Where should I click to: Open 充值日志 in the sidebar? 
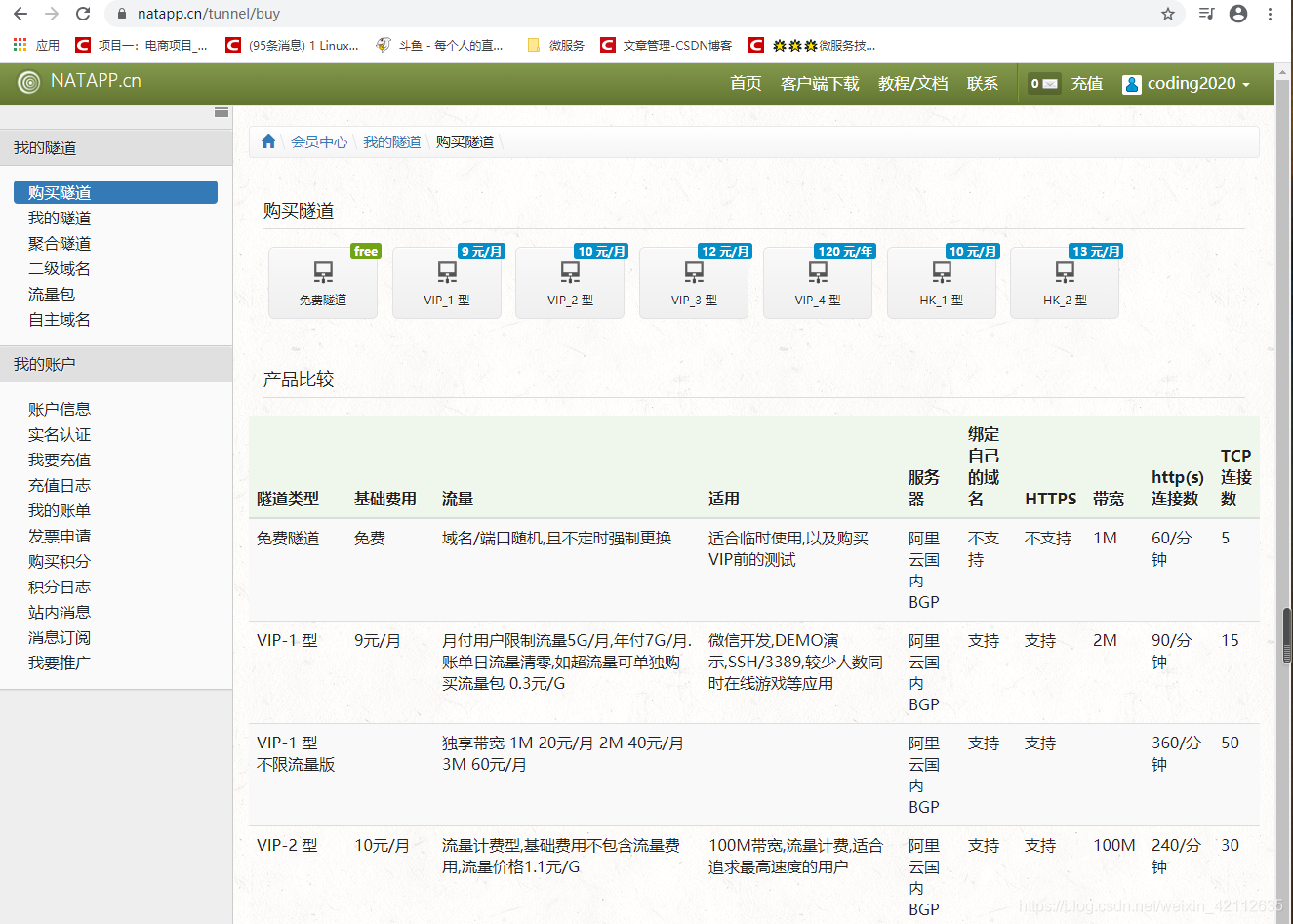tap(60, 485)
